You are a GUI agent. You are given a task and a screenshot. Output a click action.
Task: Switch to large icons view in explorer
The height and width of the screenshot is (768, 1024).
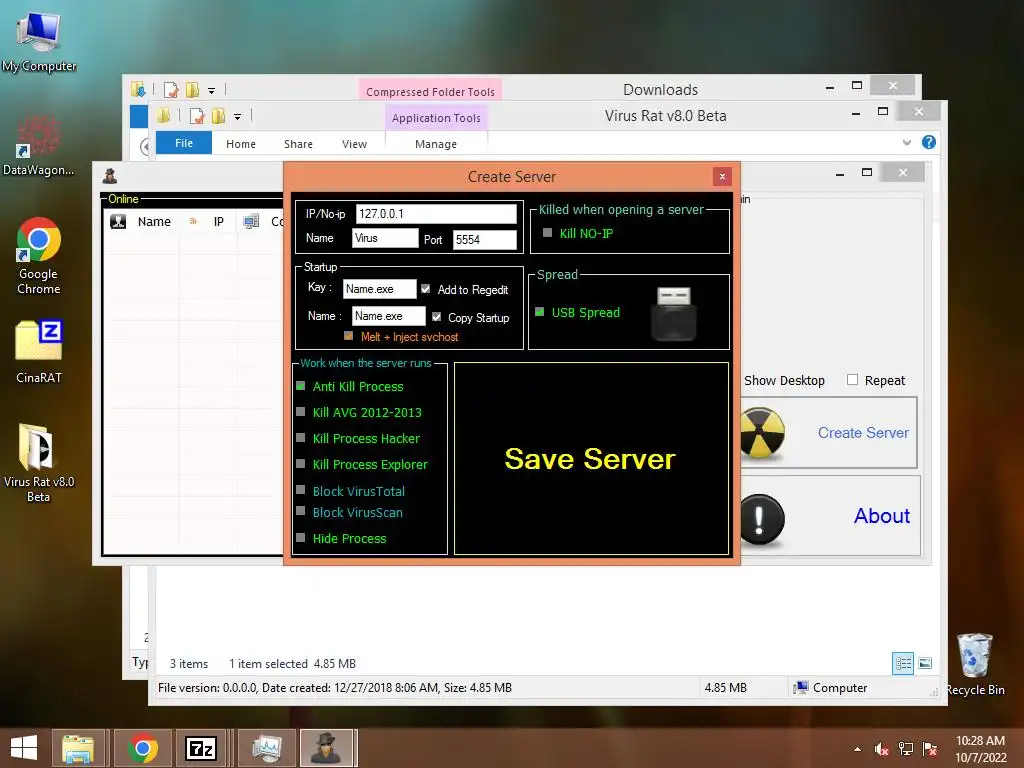(925, 664)
